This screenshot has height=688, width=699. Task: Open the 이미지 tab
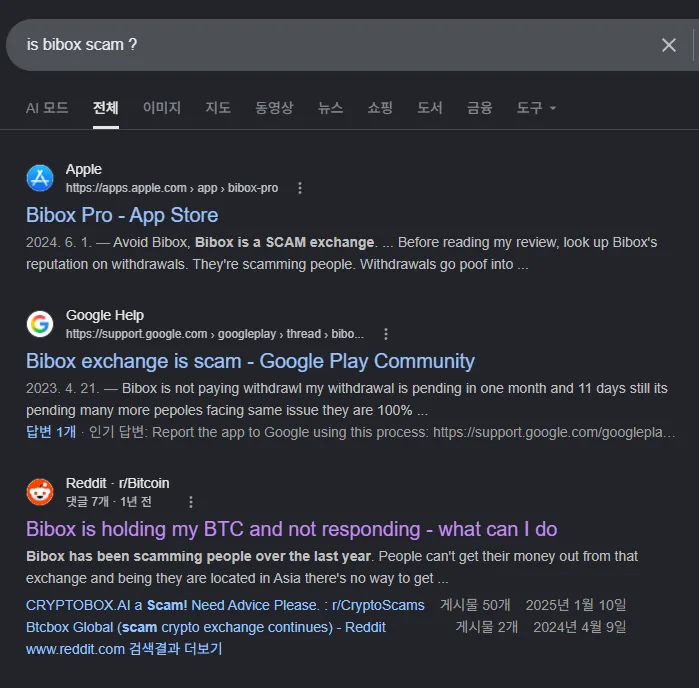click(162, 107)
